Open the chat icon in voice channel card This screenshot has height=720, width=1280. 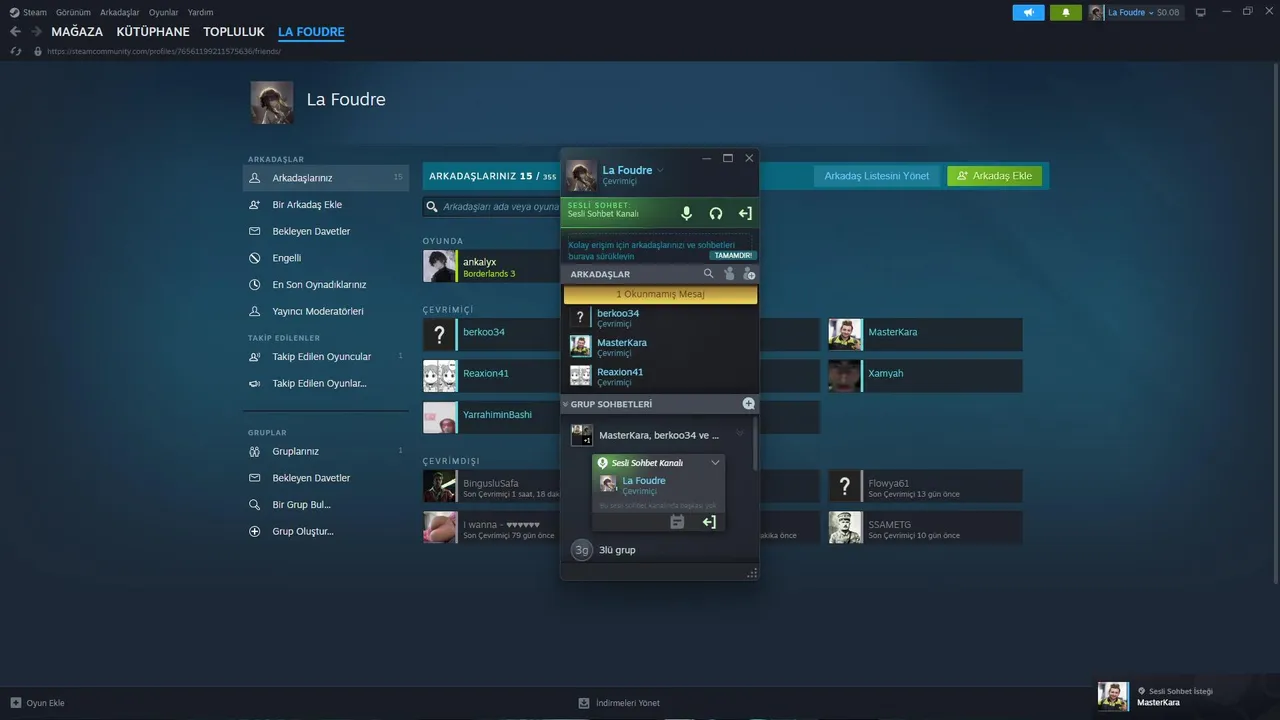[677, 522]
